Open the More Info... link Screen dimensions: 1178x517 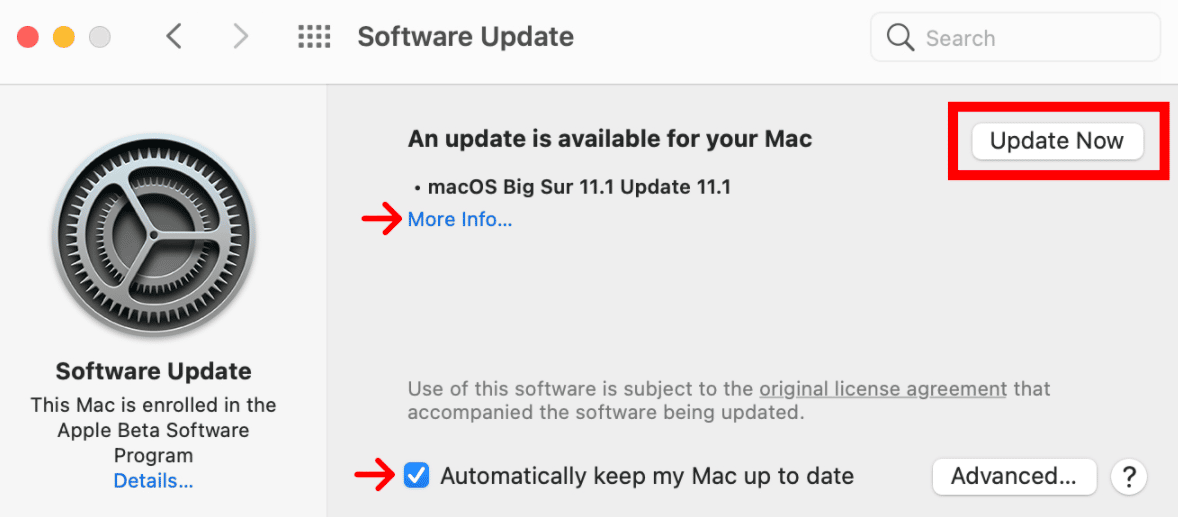[x=460, y=219]
